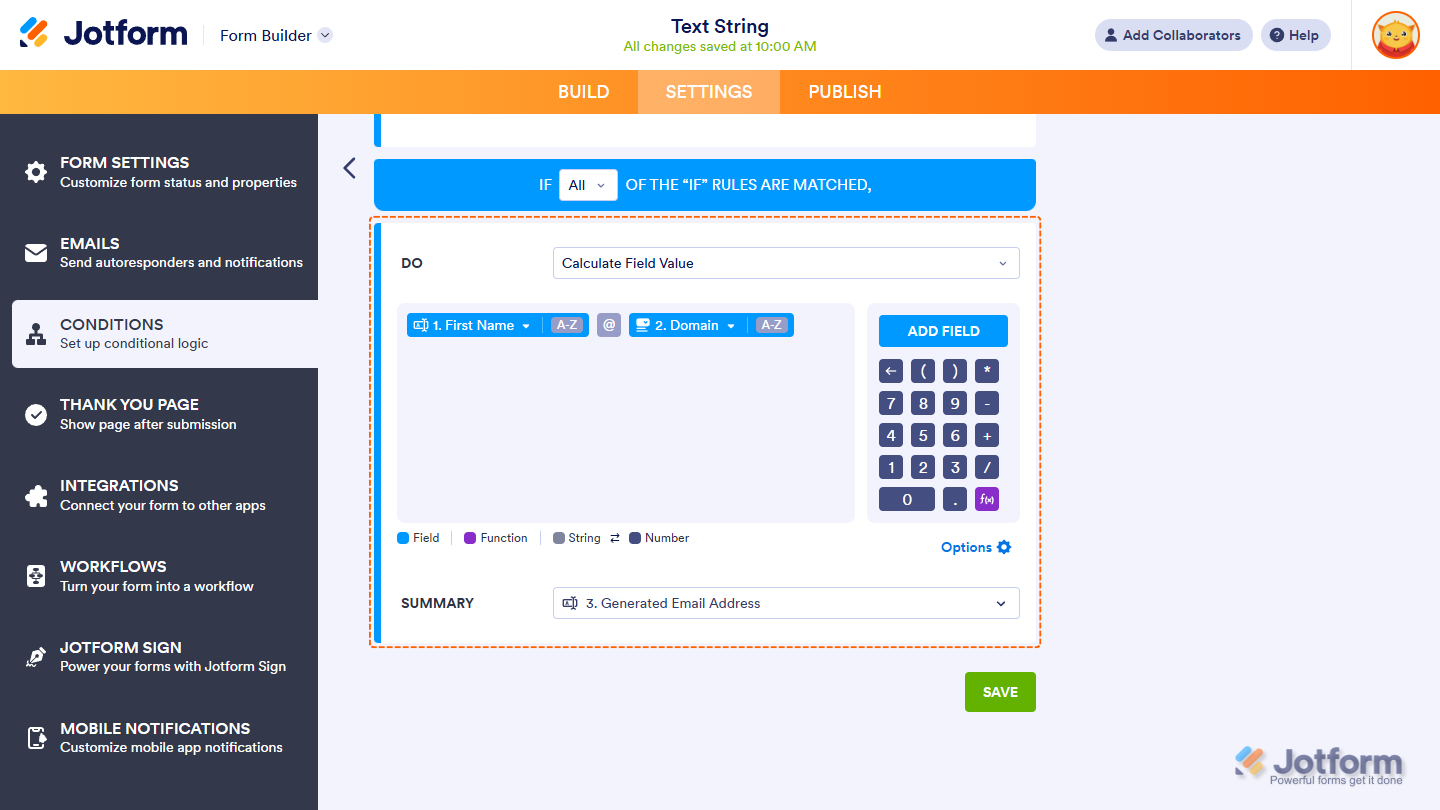Viewport: 1440px width, 810px height.
Task: Open Options with the gear icon
Action: (975, 547)
